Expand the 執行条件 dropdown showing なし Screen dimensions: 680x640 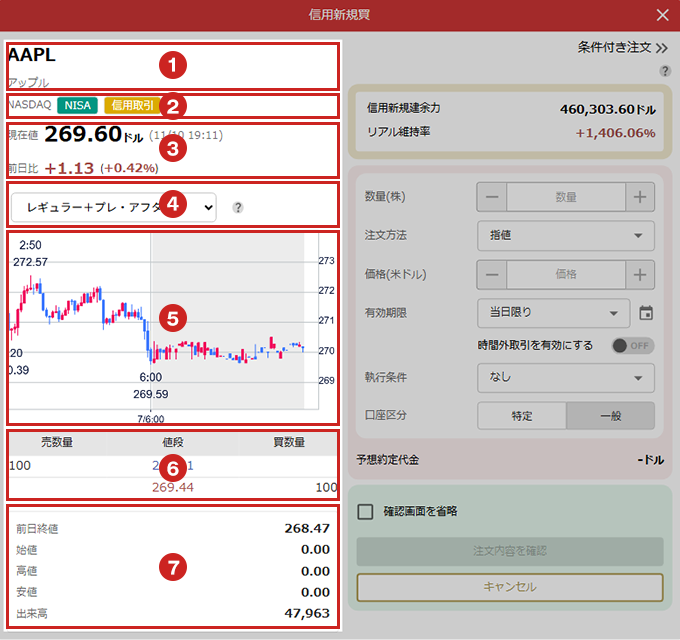coord(566,378)
